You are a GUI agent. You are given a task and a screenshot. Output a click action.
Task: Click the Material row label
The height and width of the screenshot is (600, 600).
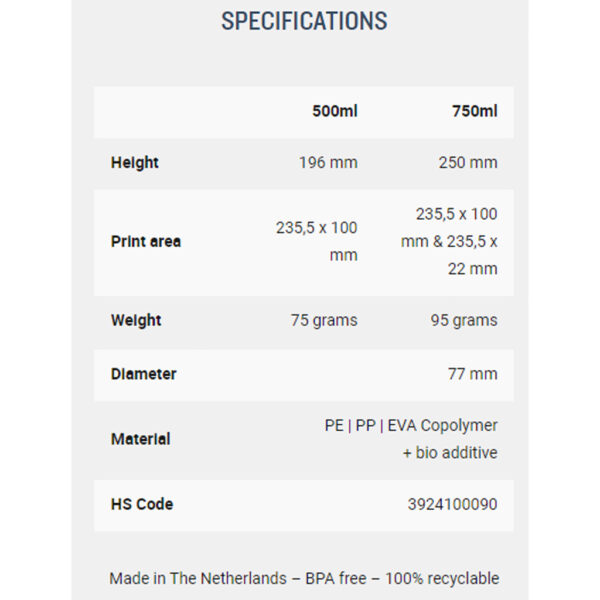[x=140, y=439]
